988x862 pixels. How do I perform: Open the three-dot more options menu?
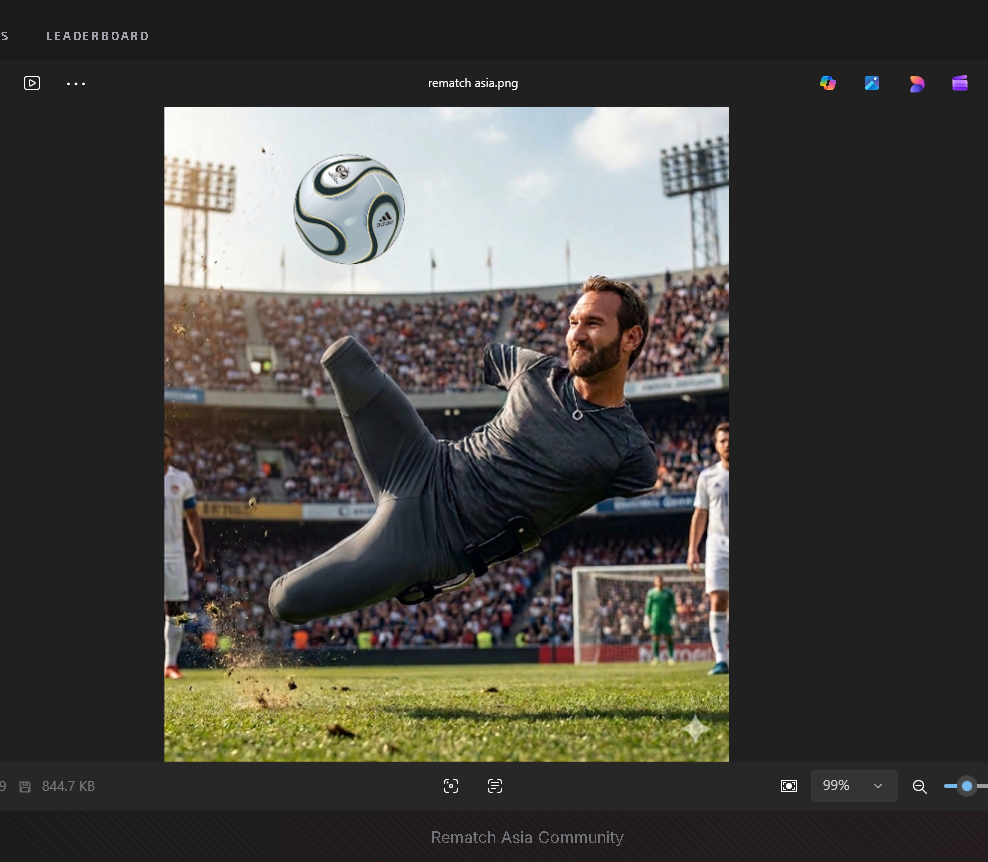[76, 83]
